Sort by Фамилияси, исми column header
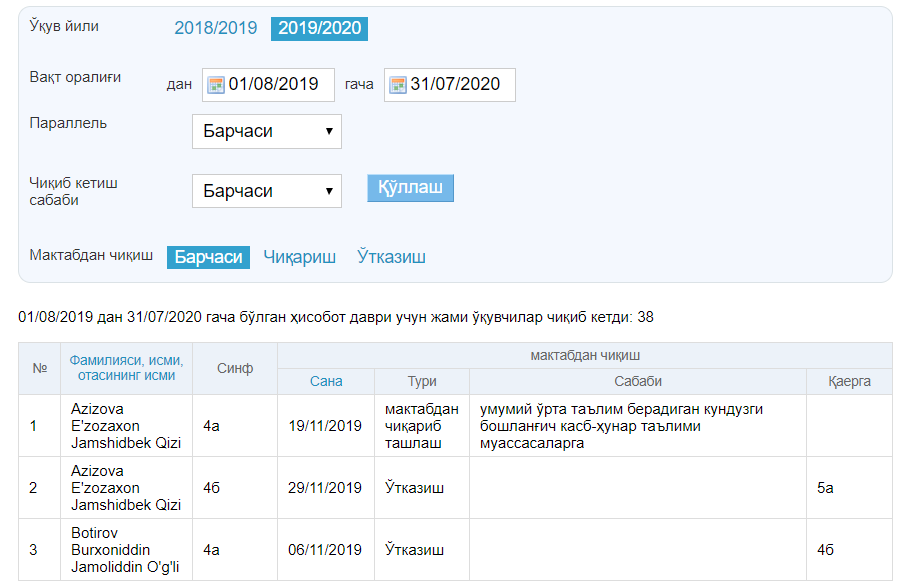The width and height of the screenshot is (897, 581). pos(125,368)
